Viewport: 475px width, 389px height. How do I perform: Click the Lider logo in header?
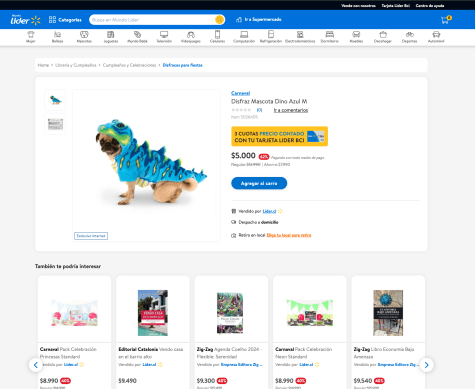(x=25, y=20)
